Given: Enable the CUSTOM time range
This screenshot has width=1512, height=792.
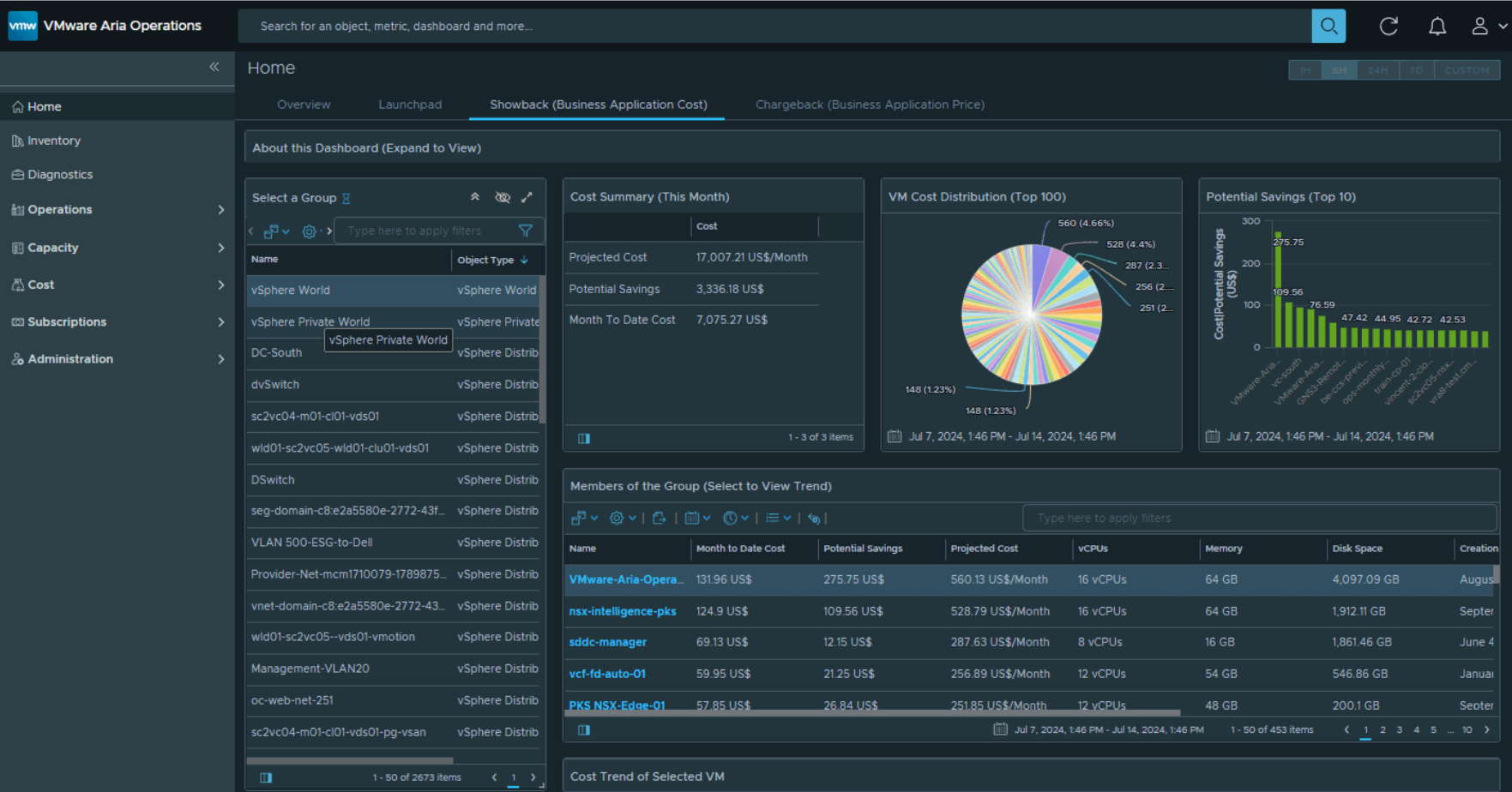Looking at the screenshot, I should click(x=1467, y=69).
